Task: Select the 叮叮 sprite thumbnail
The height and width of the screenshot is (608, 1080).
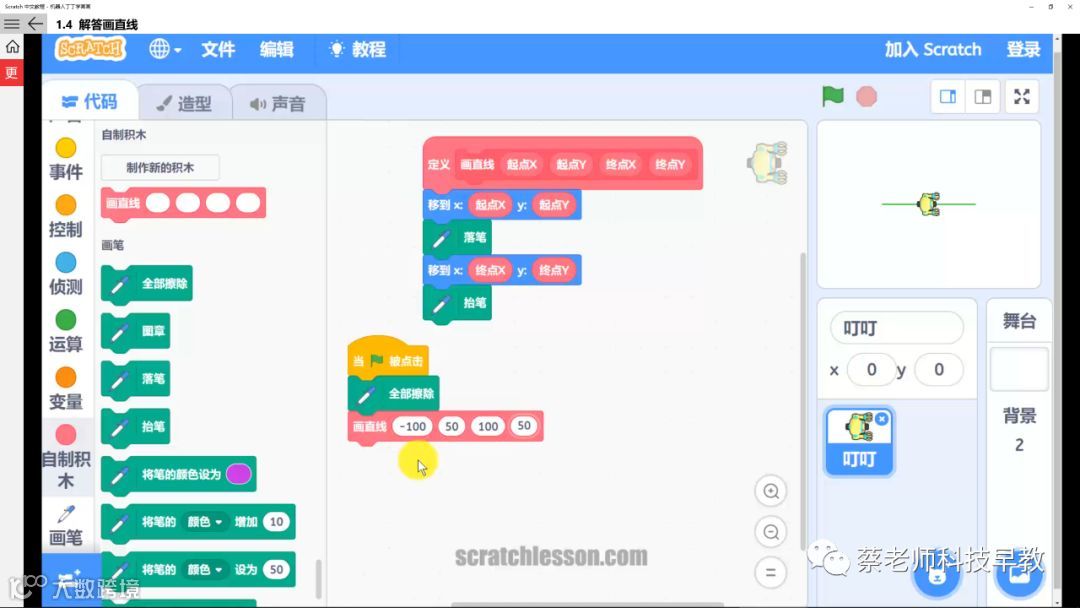Action: (x=859, y=441)
